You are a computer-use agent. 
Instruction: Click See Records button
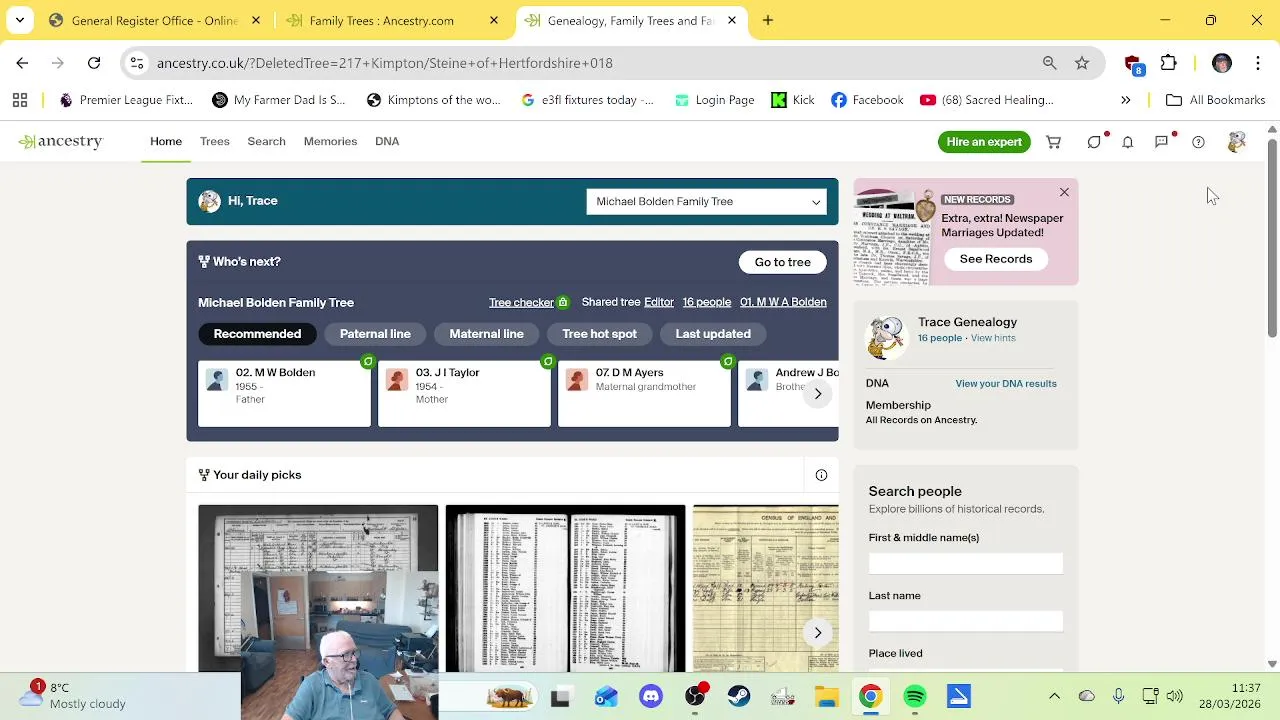point(996,259)
